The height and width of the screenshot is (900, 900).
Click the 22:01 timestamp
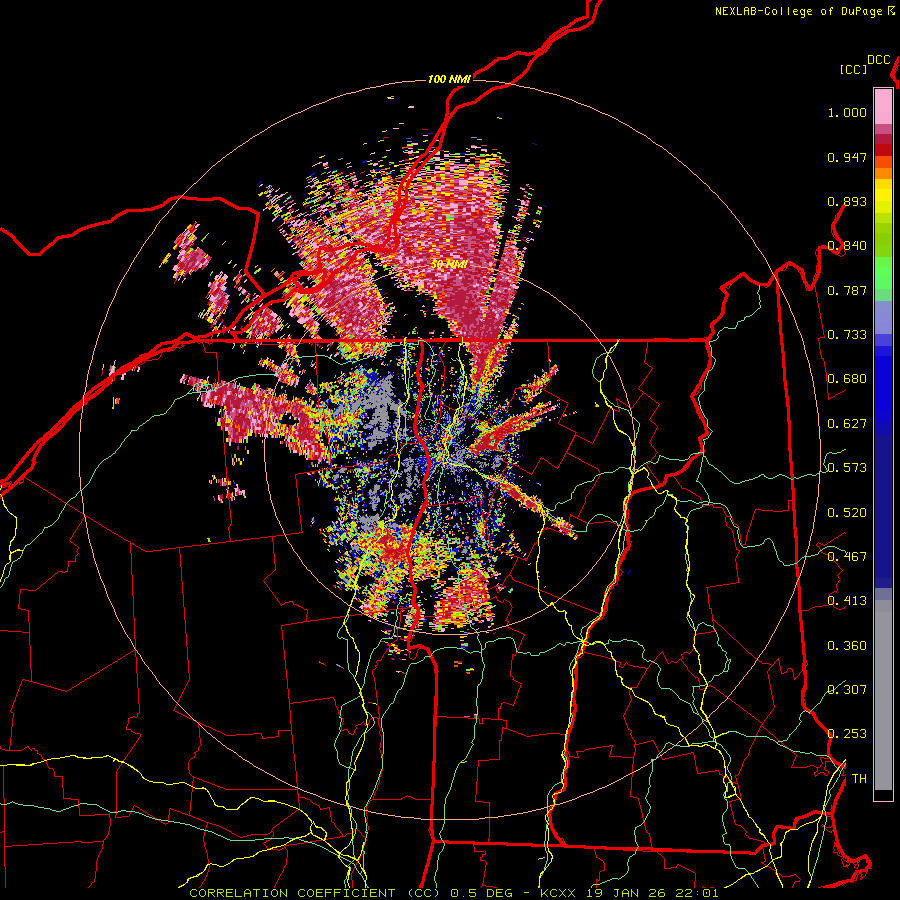click(x=696, y=893)
